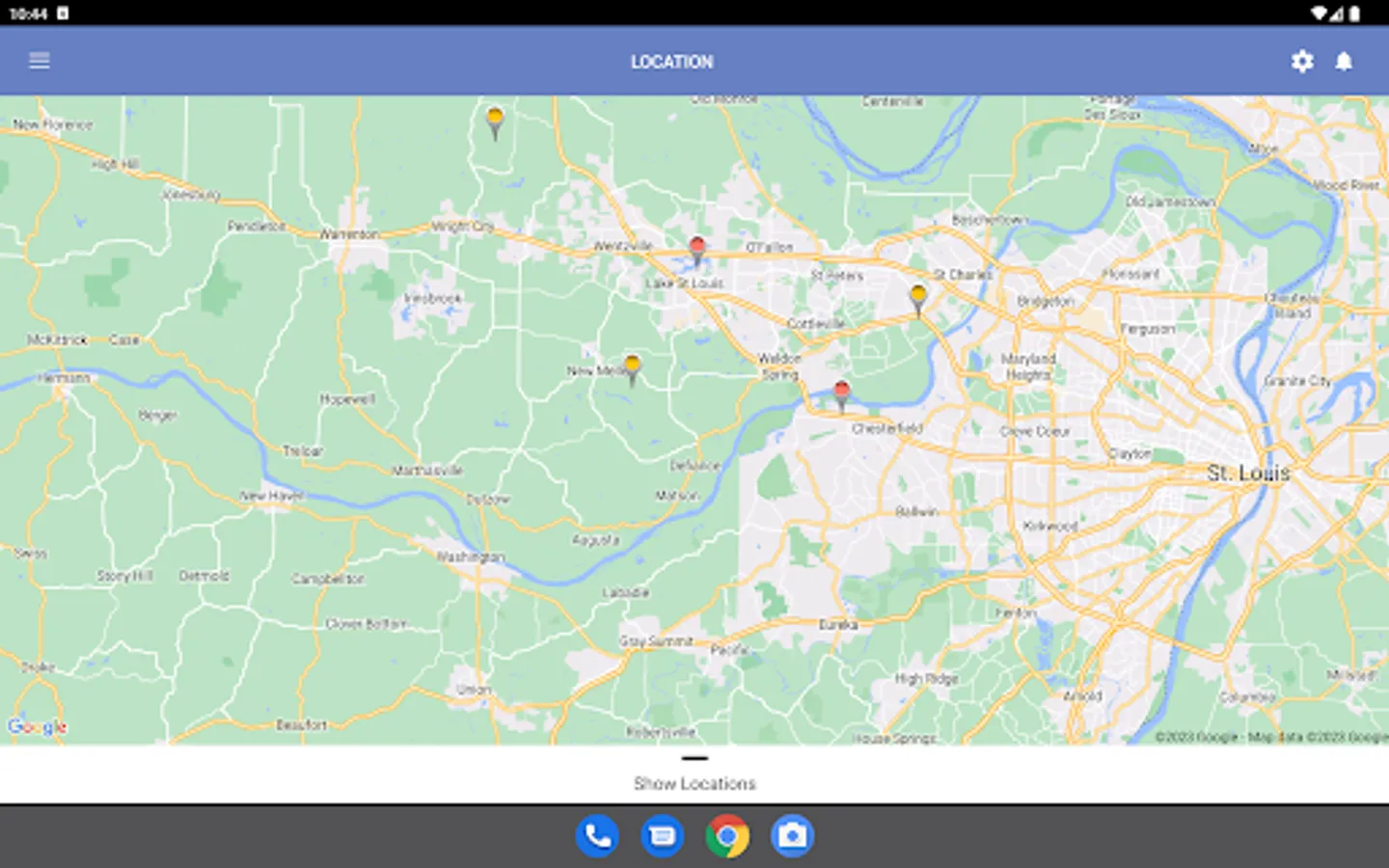Click the Eureka map label

(838, 625)
